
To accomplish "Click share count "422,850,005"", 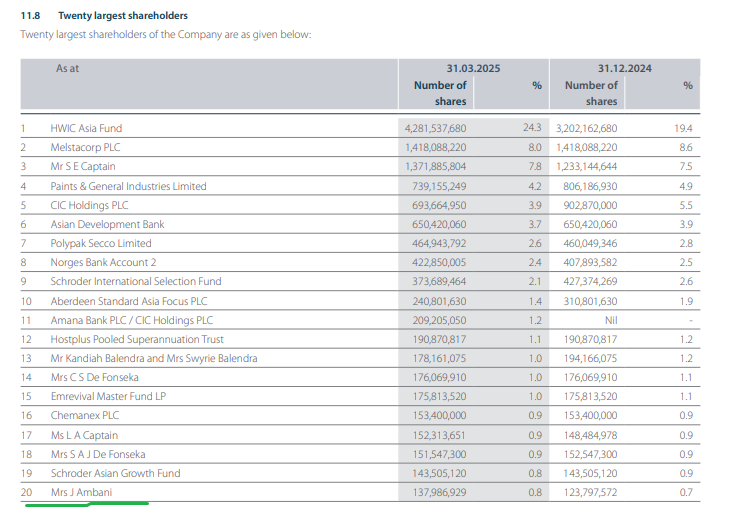I will pyautogui.click(x=439, y=263).
